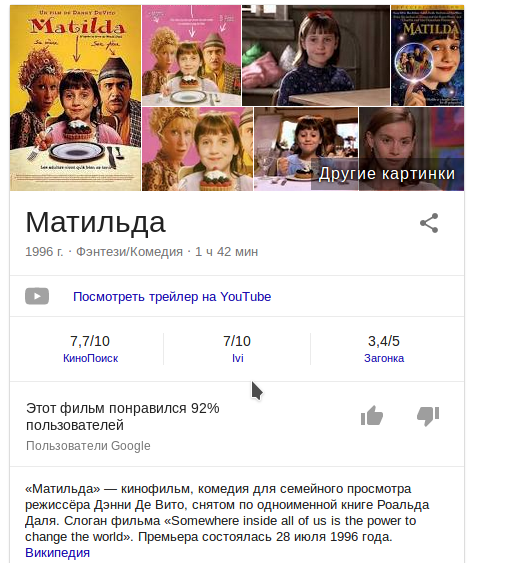Image resolution: width=511 pixels, height=563 pixels.
Task: Open the Ivi rating link
Action: (238, 358)
